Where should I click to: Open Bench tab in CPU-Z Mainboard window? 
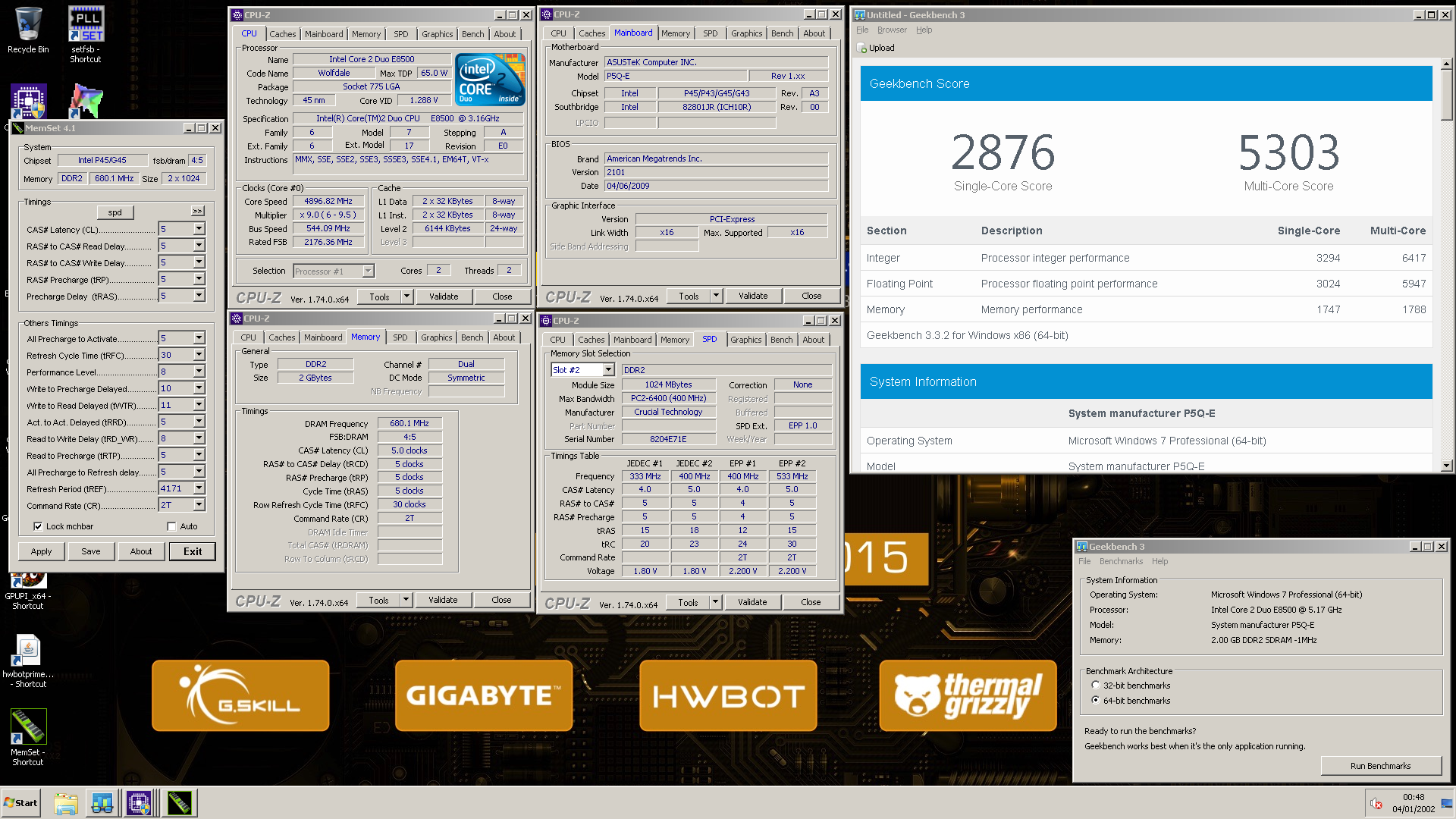[782, 33]
